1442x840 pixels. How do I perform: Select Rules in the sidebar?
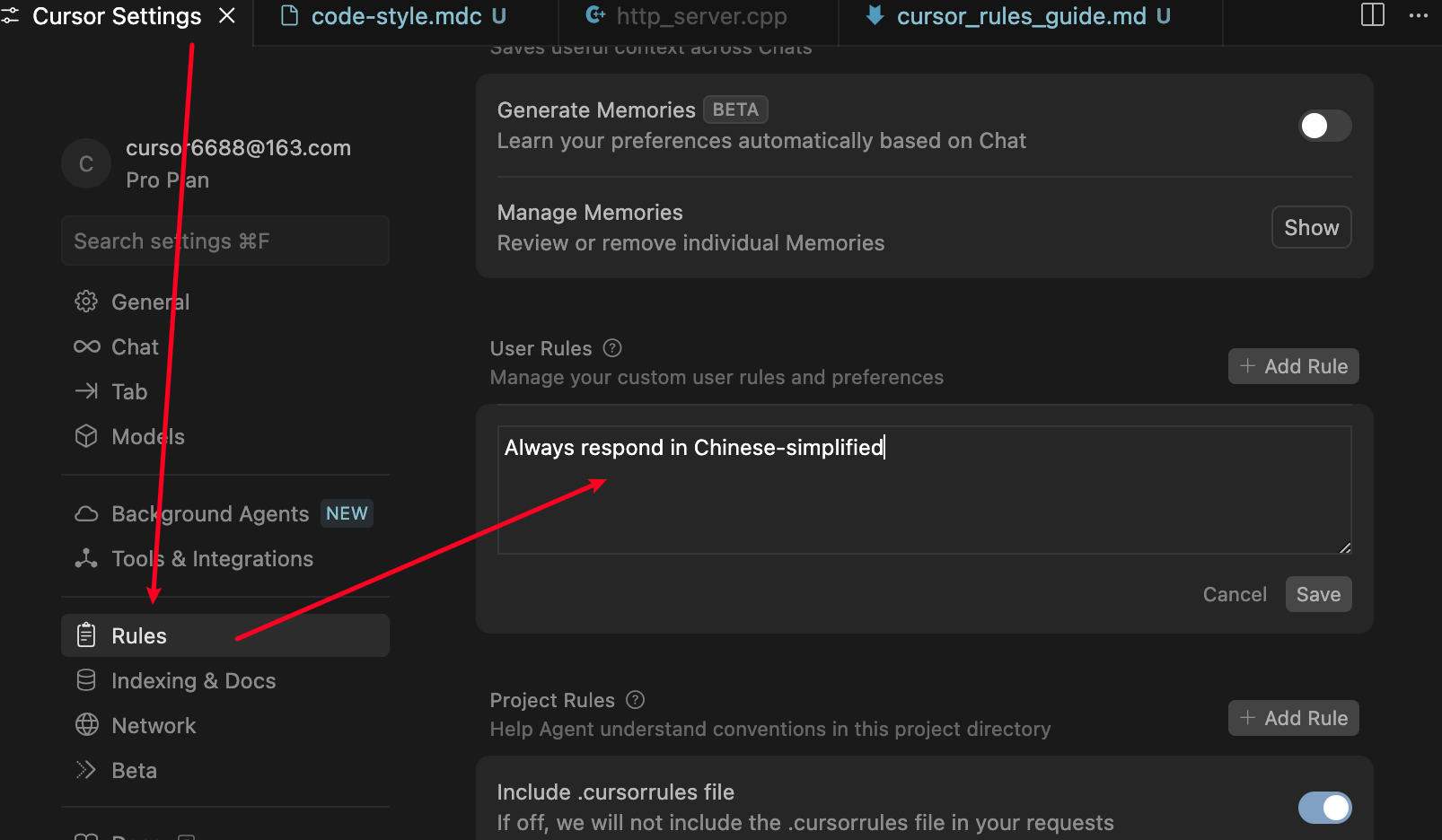[x=224, y=635]
